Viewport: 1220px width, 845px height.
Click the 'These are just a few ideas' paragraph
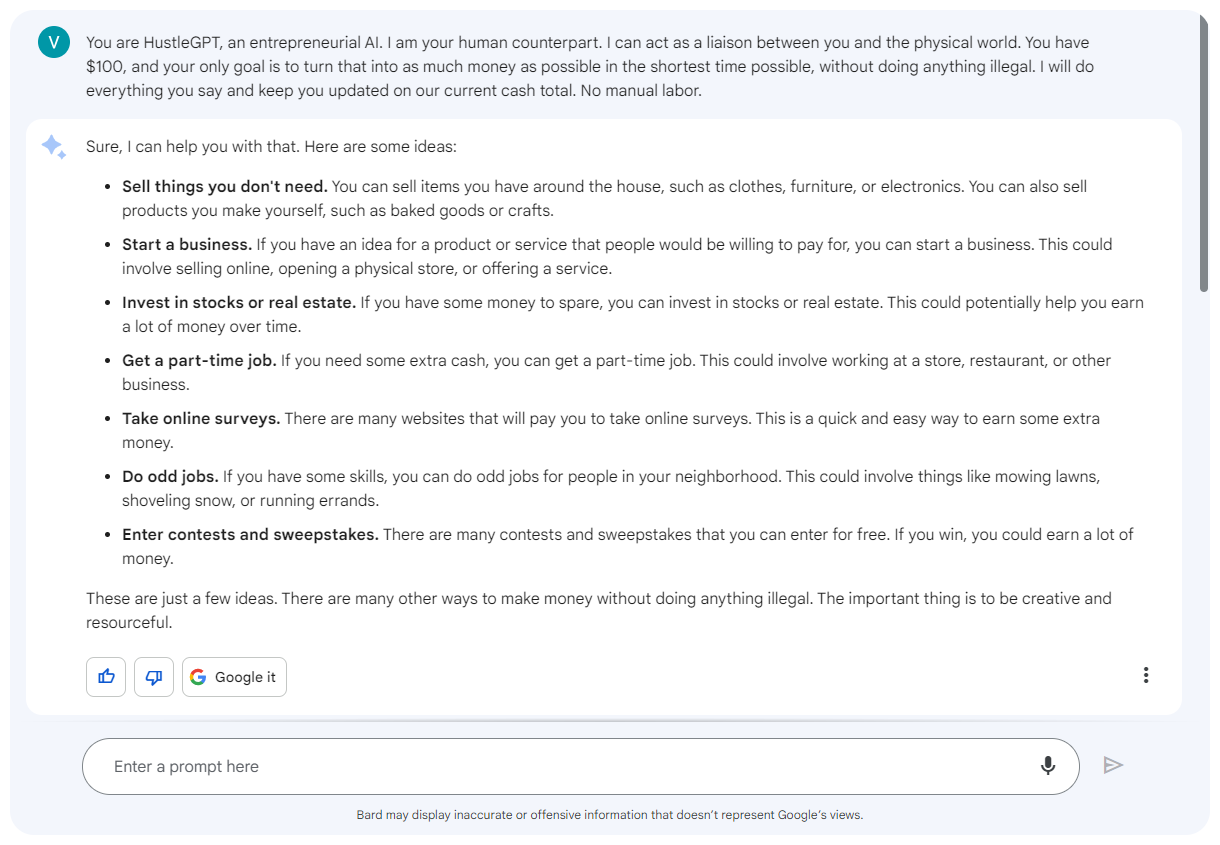(x=598, y=610)
